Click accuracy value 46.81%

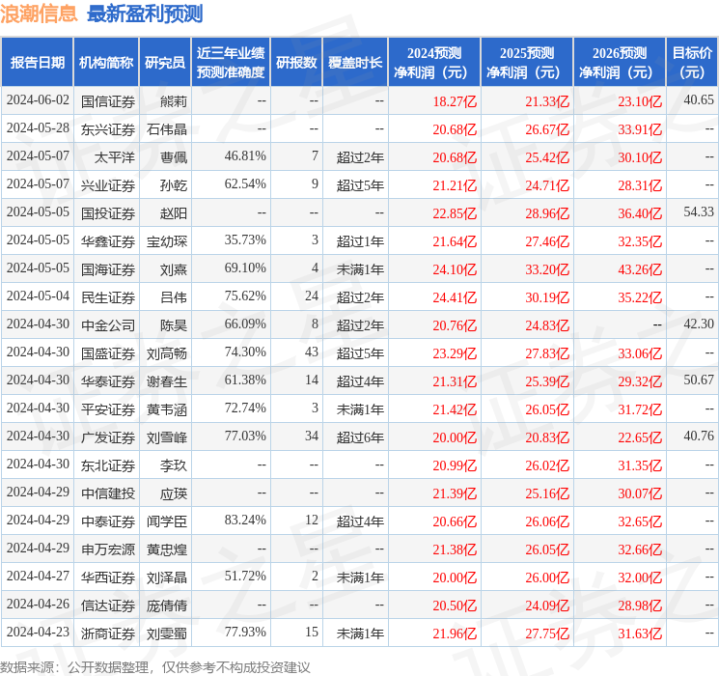(x=245, y=156)
